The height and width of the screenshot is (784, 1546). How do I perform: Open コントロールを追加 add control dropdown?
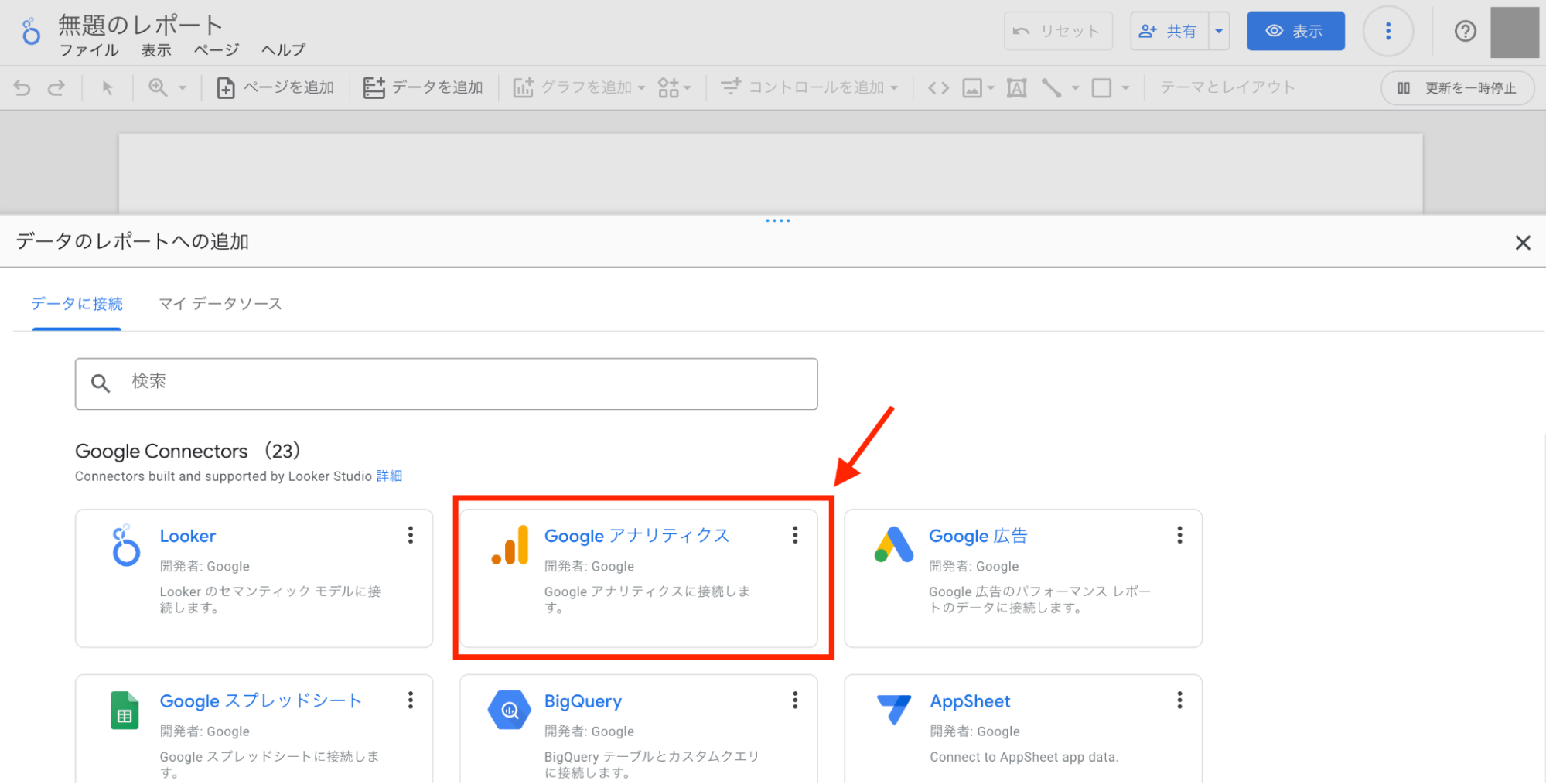809,87
